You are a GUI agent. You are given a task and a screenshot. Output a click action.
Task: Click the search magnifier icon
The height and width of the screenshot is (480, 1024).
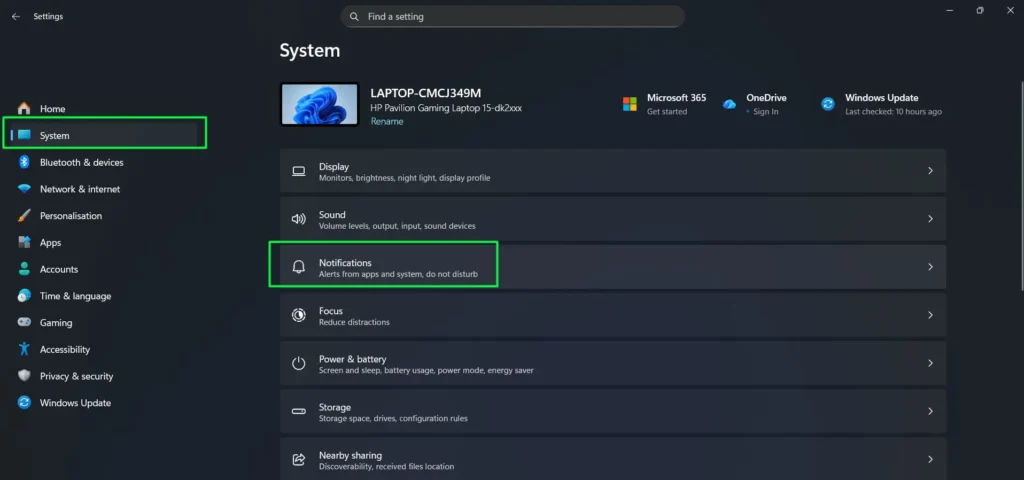354,16
